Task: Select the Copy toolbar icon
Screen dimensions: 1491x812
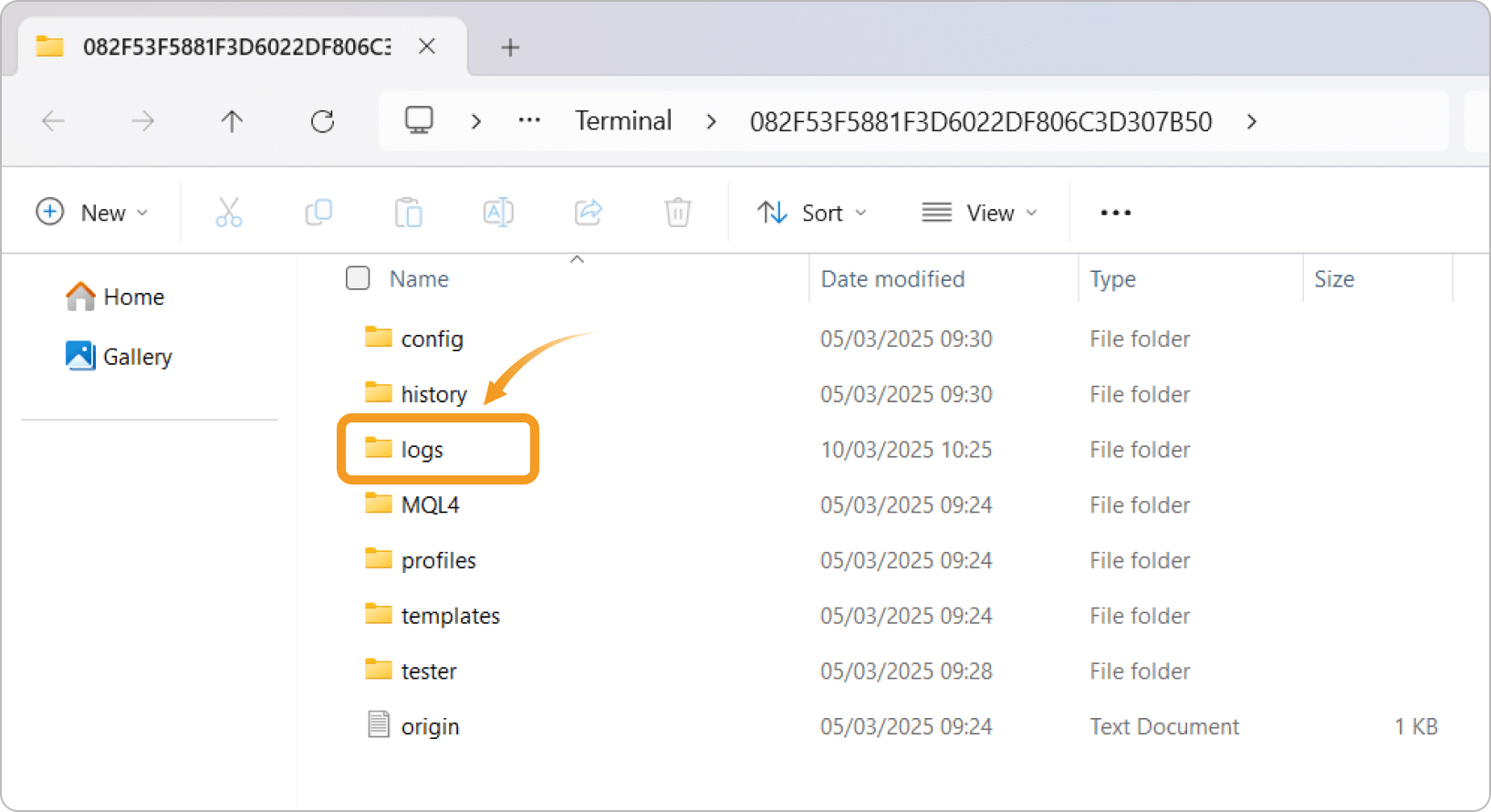Action: pos(318,213)
